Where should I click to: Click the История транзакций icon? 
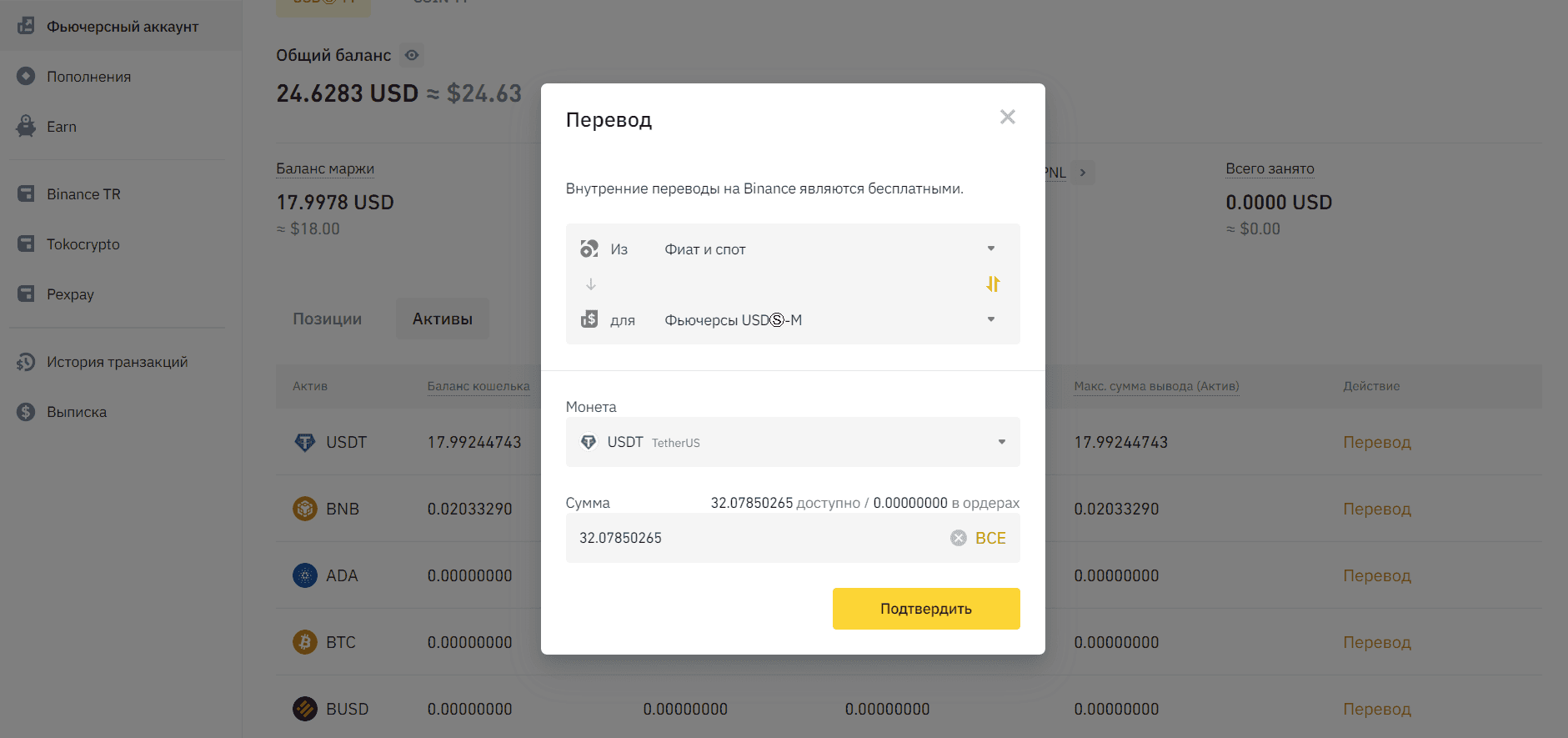click(x=26, y=362)
